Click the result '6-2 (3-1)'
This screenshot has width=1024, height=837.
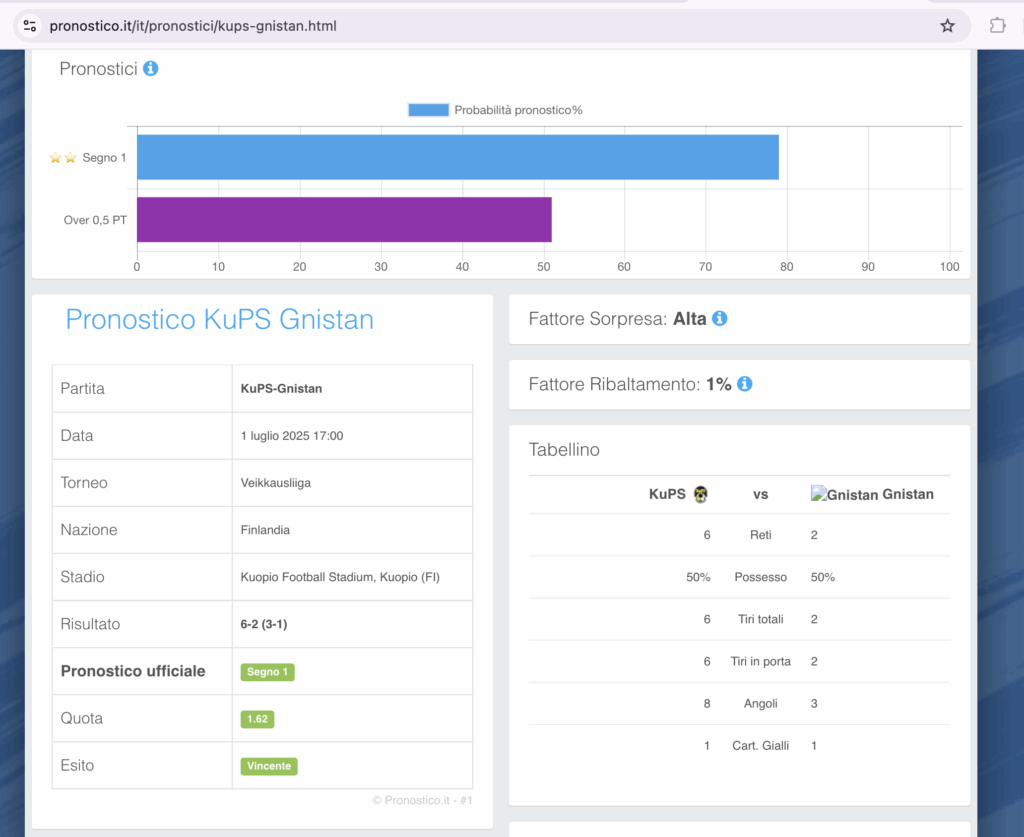[x=264, y=624]
